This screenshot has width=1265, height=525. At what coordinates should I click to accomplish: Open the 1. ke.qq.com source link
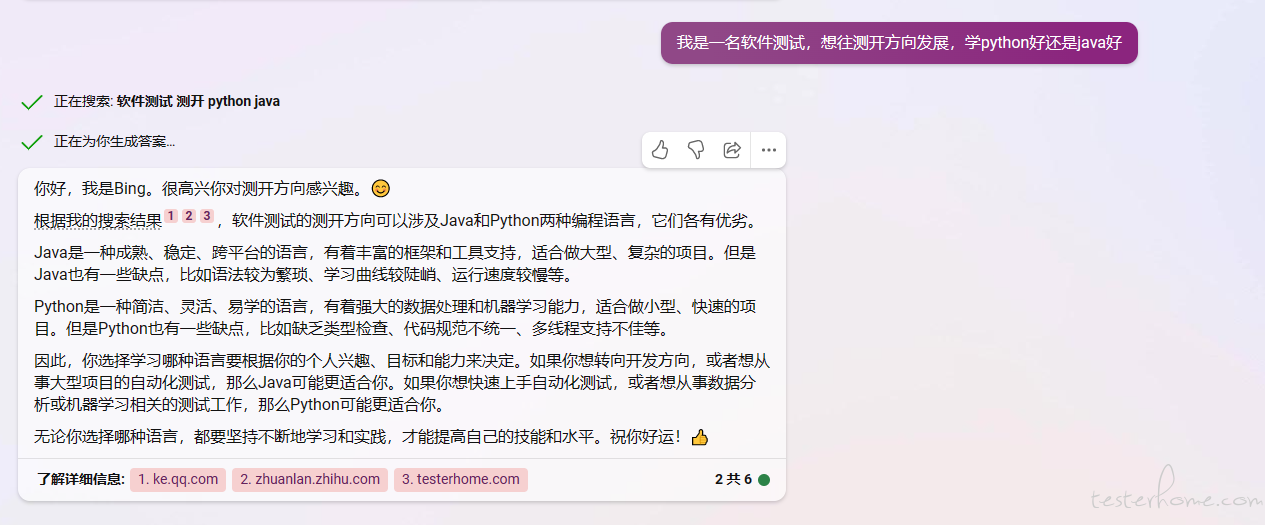pos(178,479)
